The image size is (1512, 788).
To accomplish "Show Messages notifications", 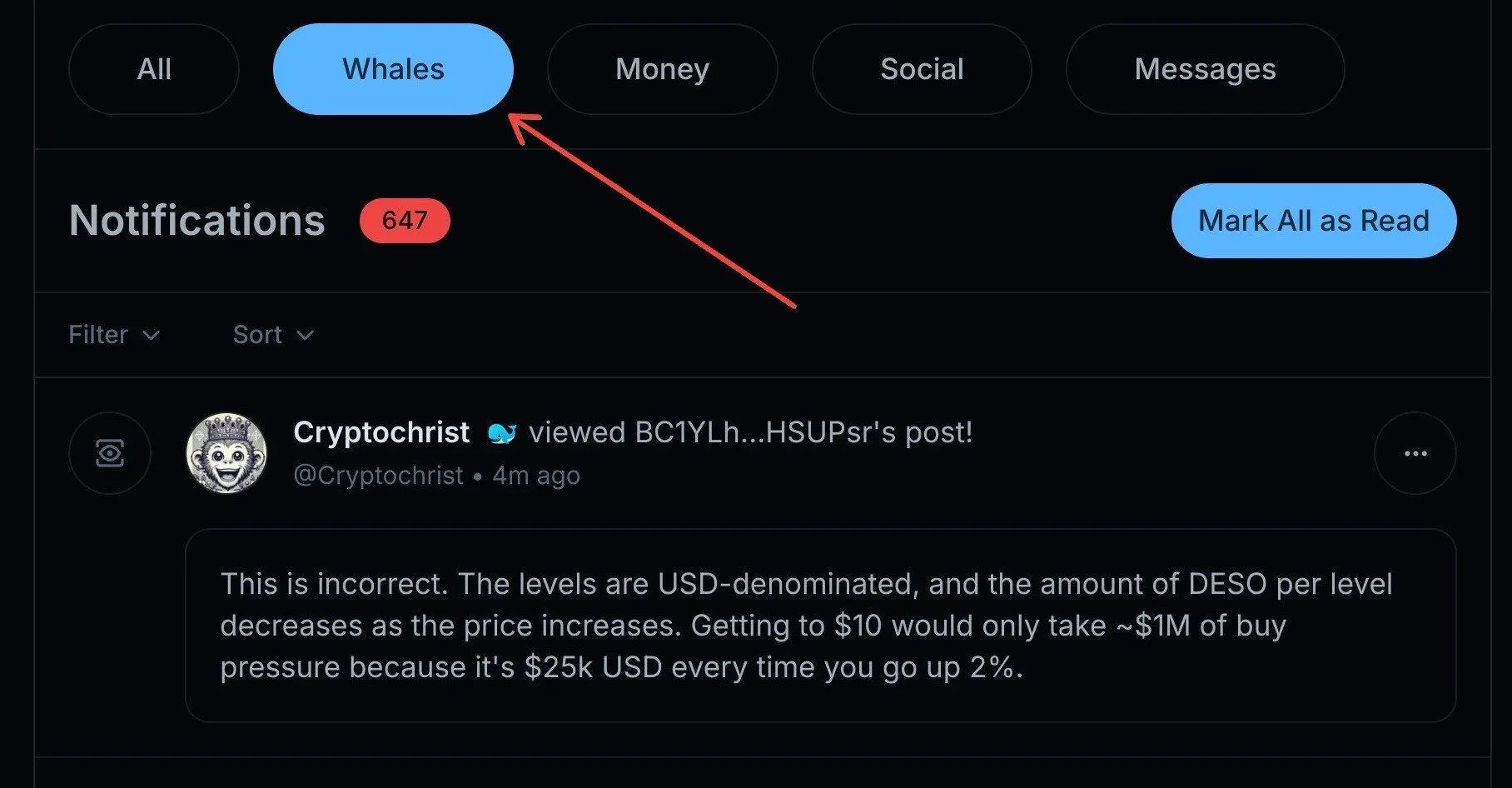I will pyautogui.click(x=1205, y=69).
